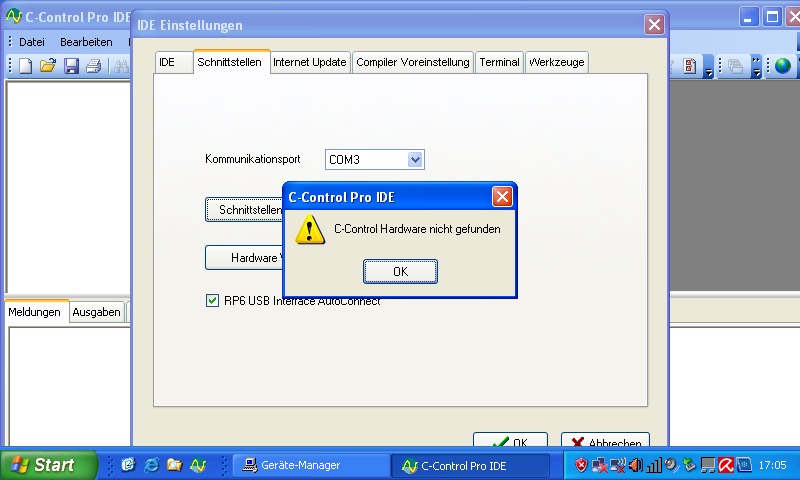
Task: Switch to the Internet Update tab
Action: click(310, 62)
